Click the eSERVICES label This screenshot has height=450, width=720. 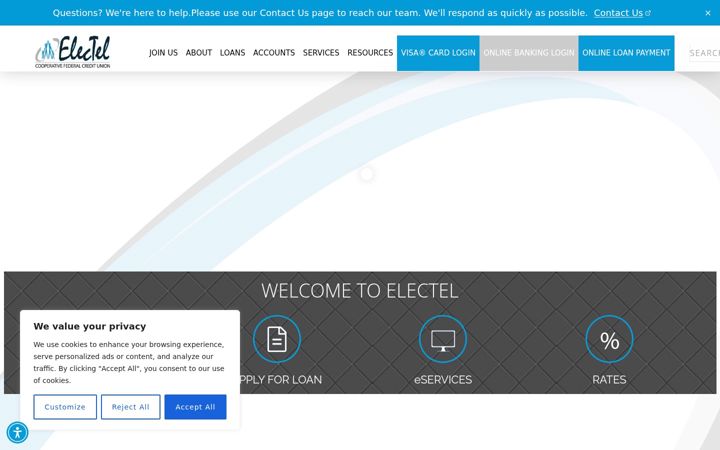pos(443,380)
